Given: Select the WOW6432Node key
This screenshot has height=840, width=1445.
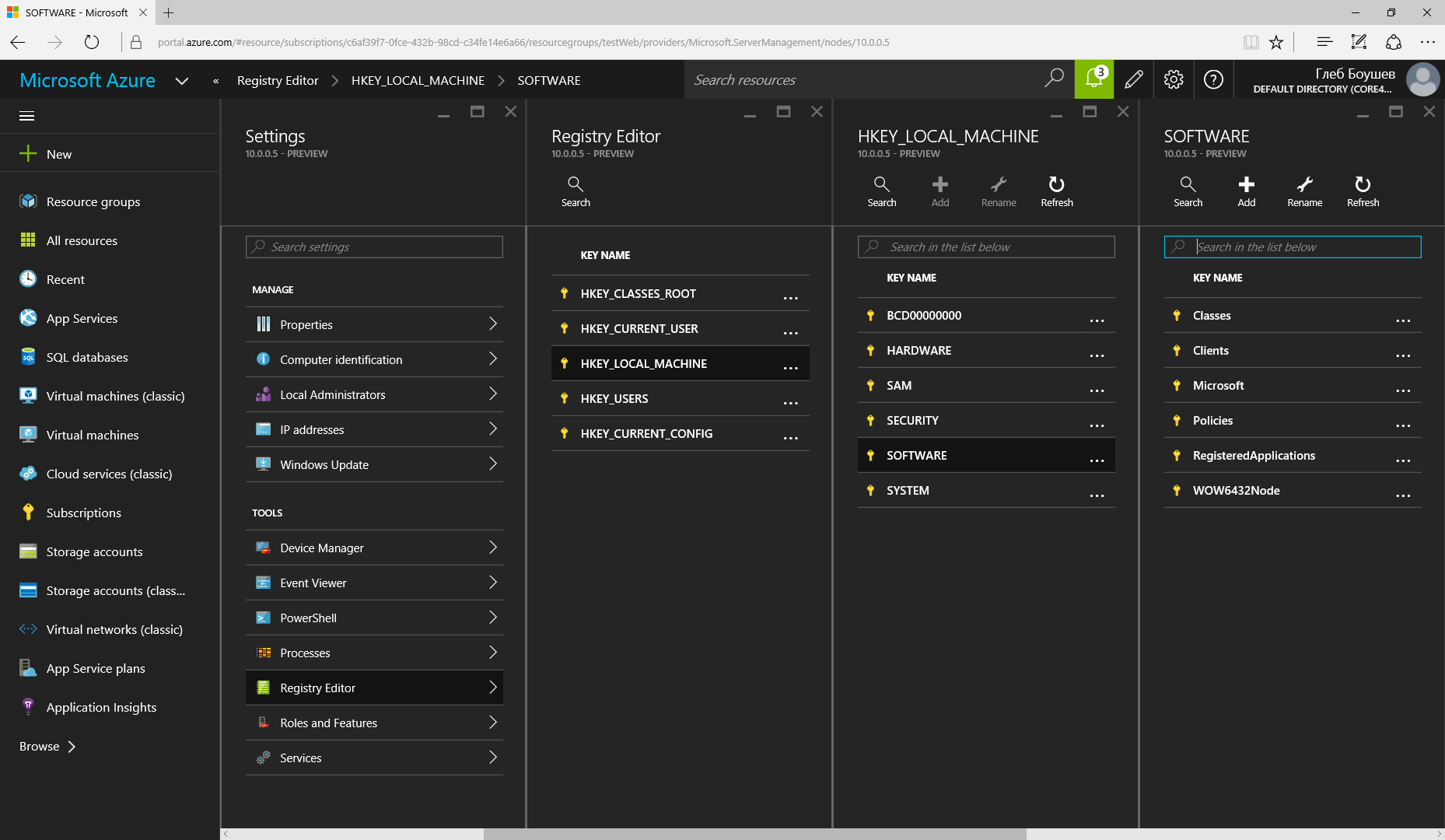Looking at the screenshot, I should pos(1293,490).
